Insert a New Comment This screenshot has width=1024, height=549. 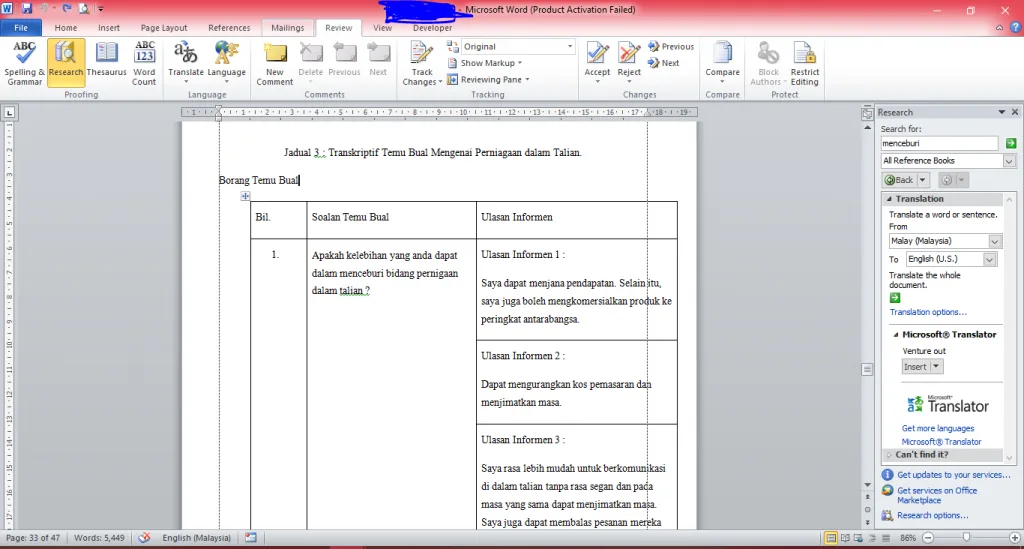coord(275,63)
